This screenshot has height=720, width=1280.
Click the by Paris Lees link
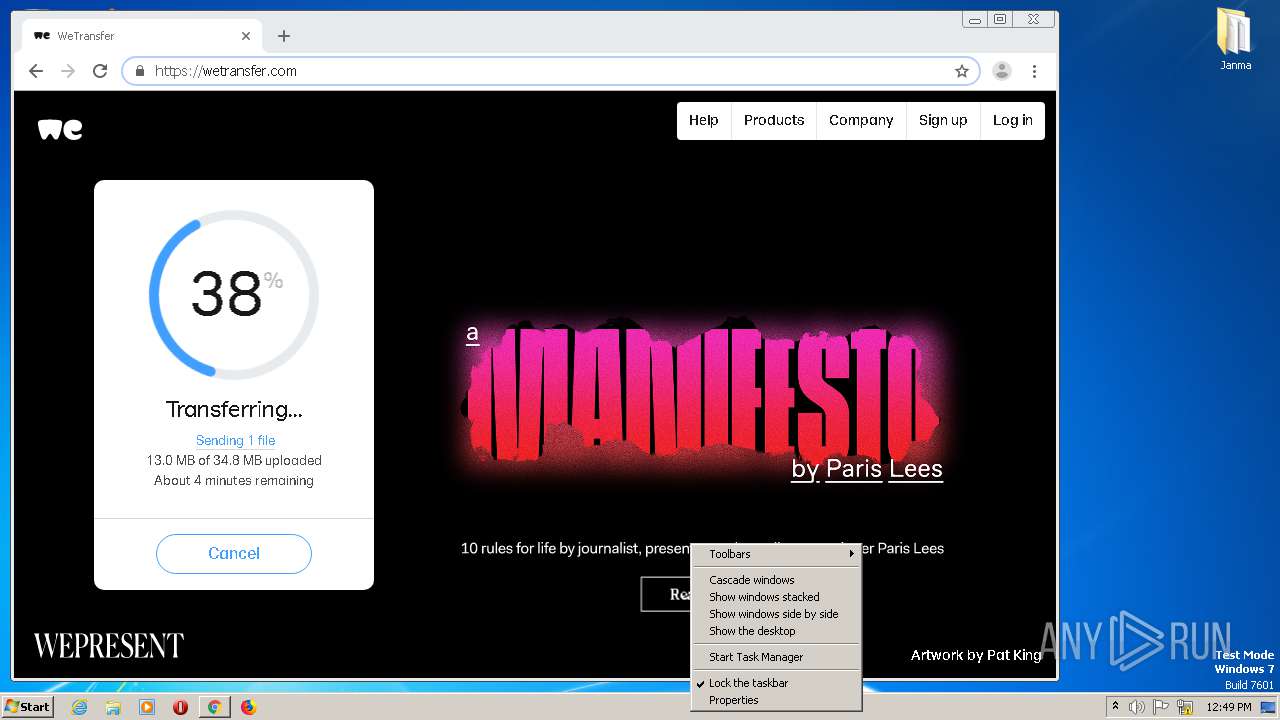[867, 468]
